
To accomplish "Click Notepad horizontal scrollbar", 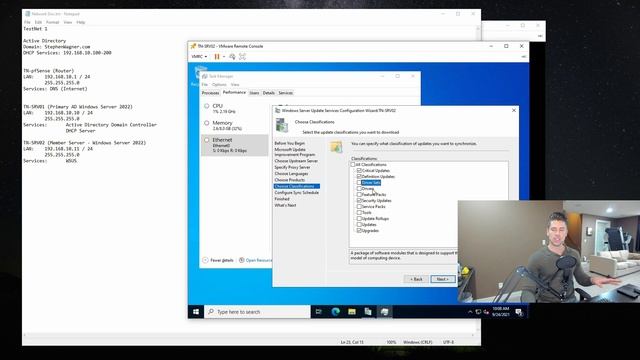I will (249, 335).
